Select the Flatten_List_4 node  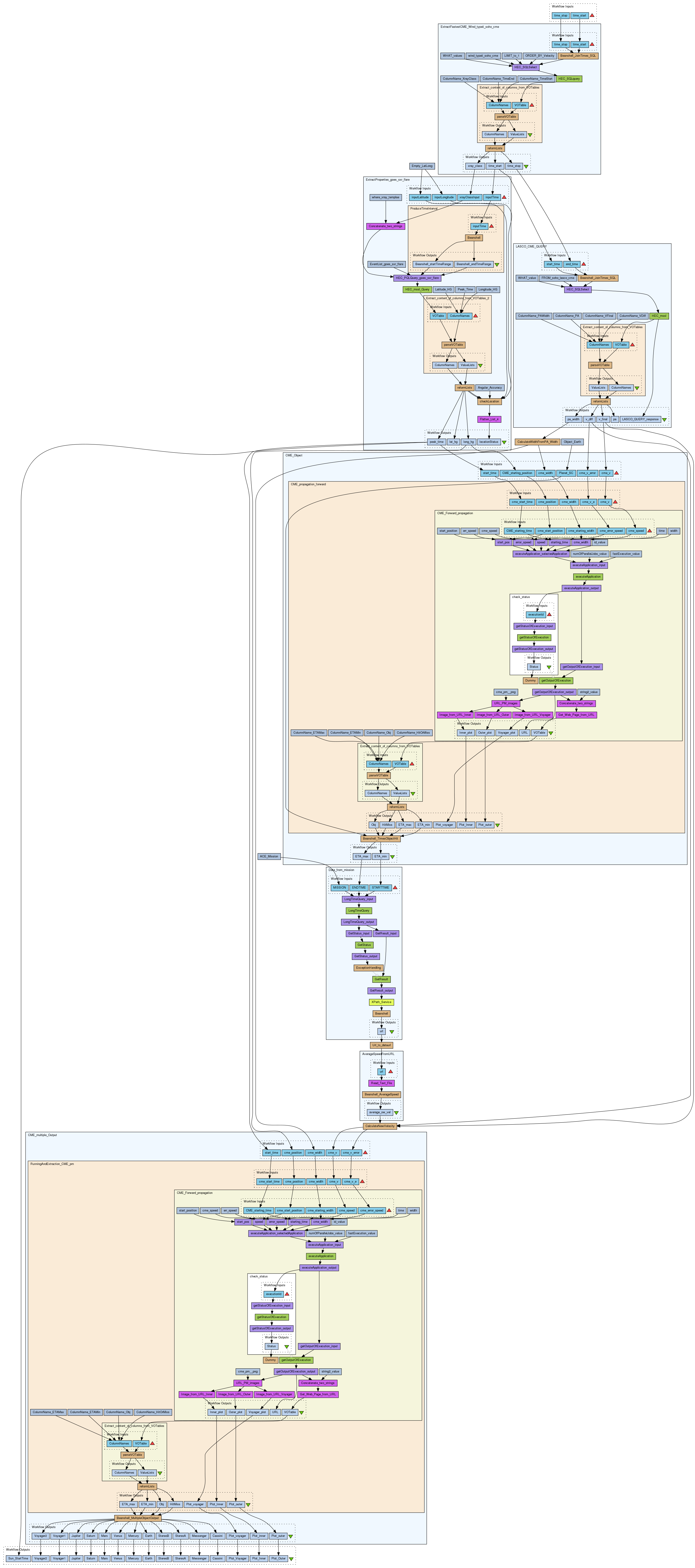click(x=489, y=419)
